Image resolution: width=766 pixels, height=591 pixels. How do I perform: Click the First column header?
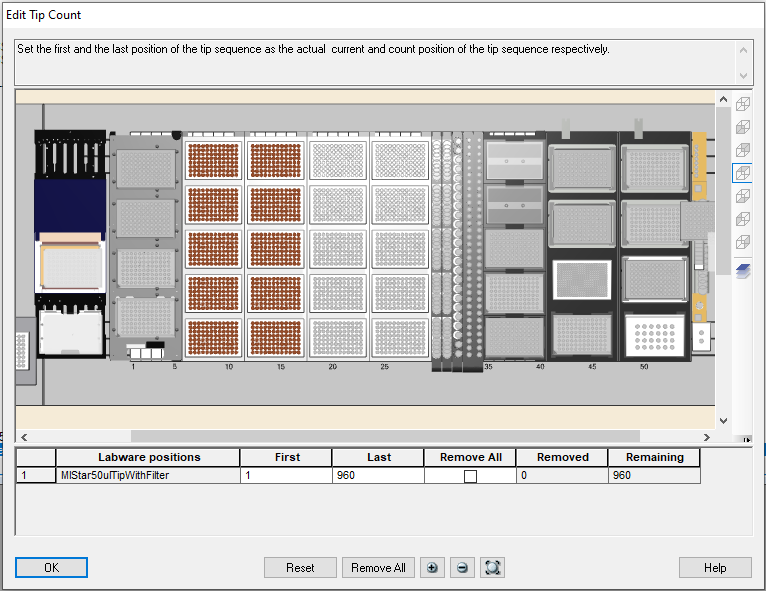[x=286, y=457]
